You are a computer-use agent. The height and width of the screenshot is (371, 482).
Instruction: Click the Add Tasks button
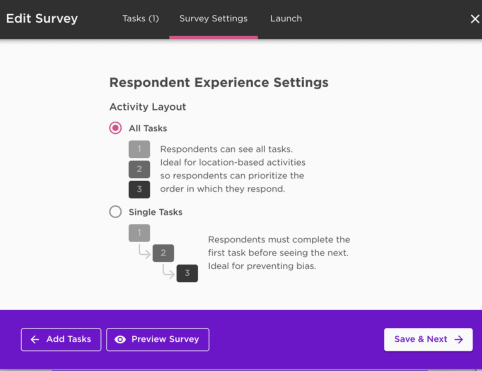(61, 339)
